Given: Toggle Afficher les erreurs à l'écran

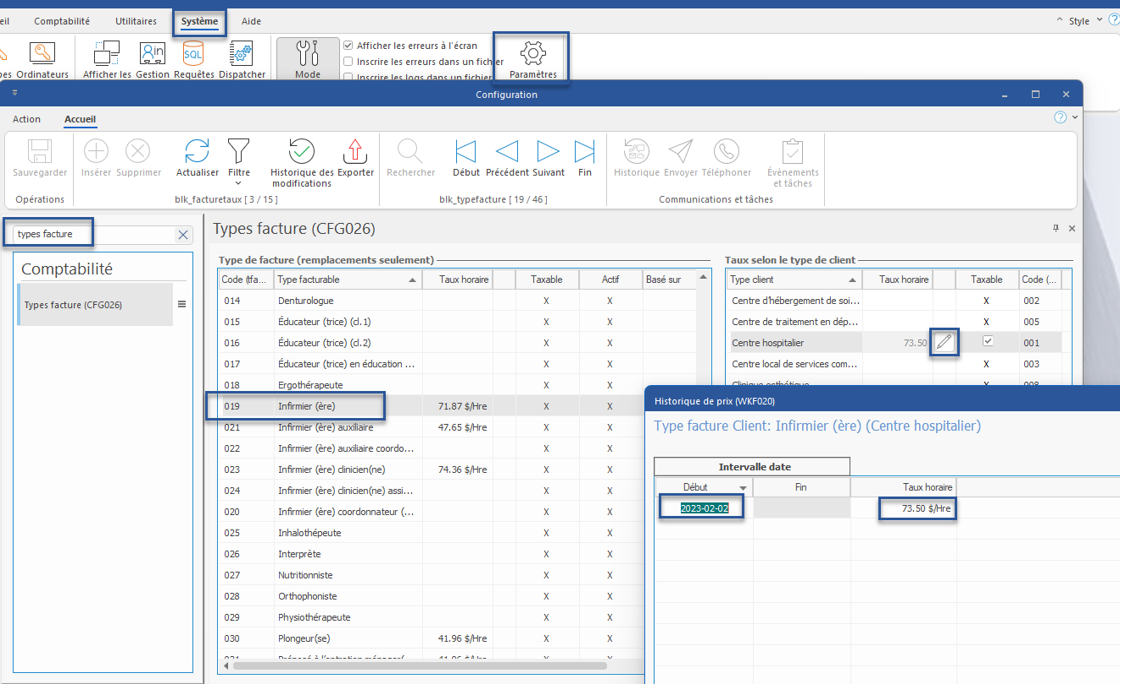Looking at the screenshot, I should point(348,46).
